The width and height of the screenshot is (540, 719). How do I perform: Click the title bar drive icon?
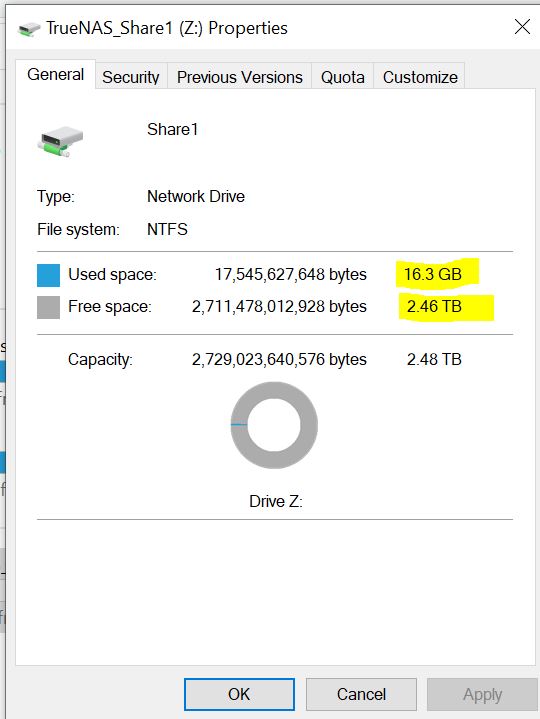point(29,29)
